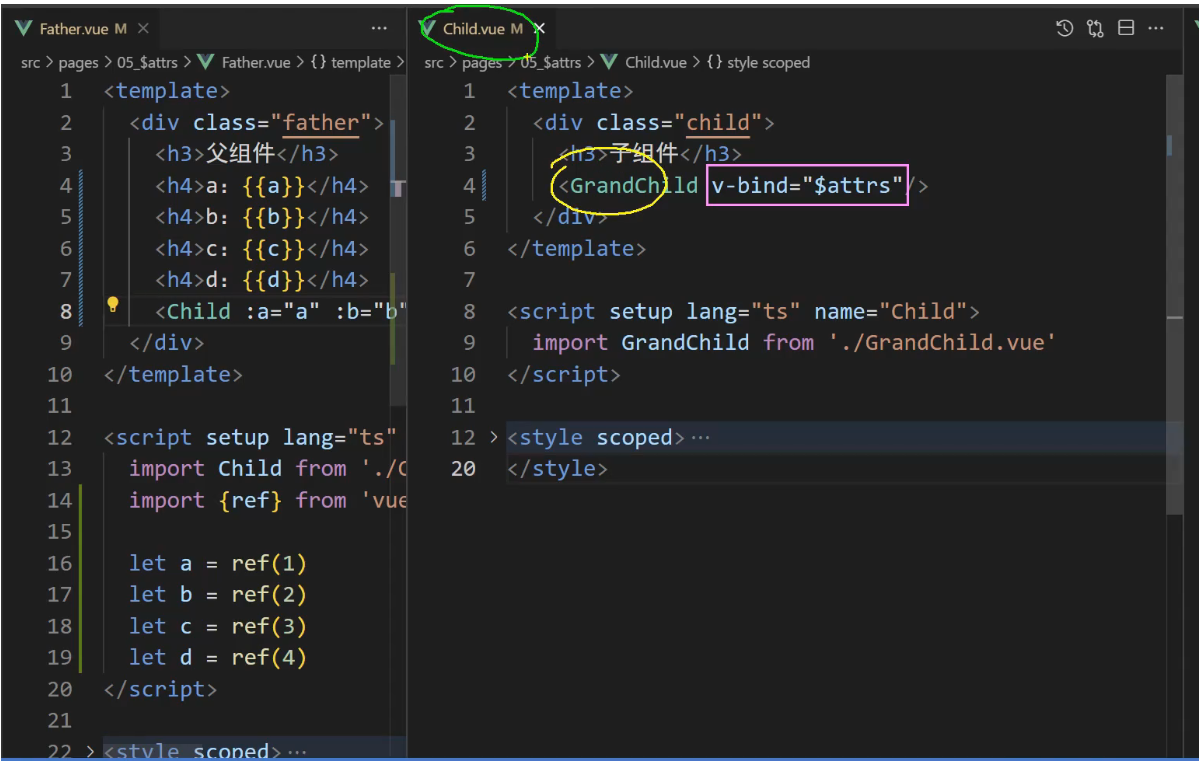Click './GrandChild.vue' import path
Image resolution: width=1201 pixels, height=764 pixels.
pyautogui.click(x=943, y=342)
